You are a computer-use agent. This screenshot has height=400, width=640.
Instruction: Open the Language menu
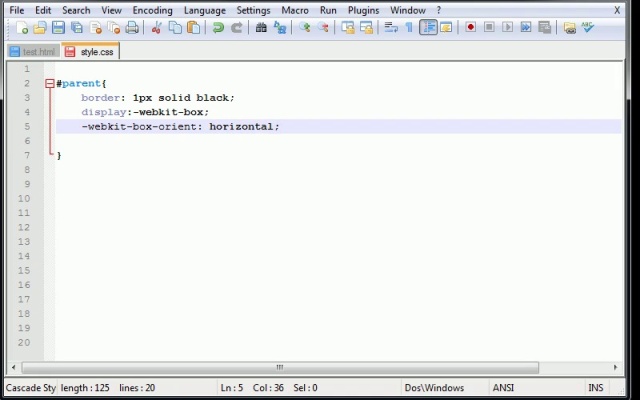[204, 10]
